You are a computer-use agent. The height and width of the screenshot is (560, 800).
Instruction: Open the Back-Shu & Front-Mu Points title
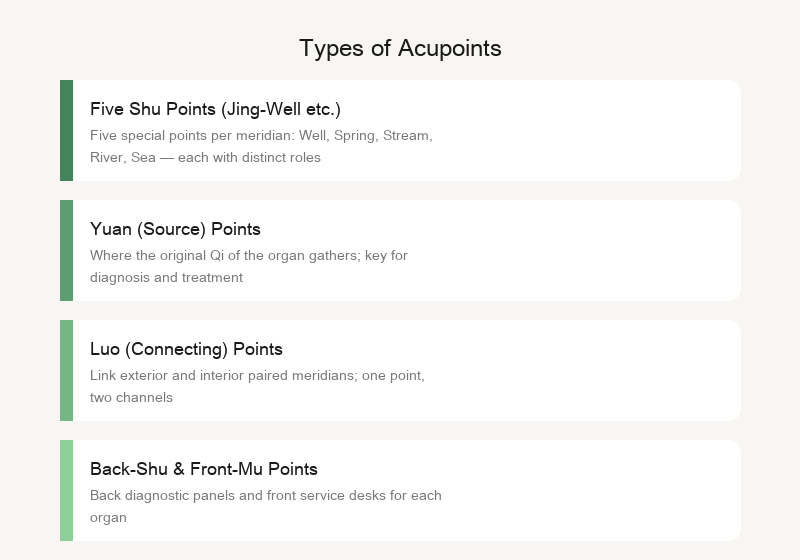pyautogui.click(x=204, y=469)
